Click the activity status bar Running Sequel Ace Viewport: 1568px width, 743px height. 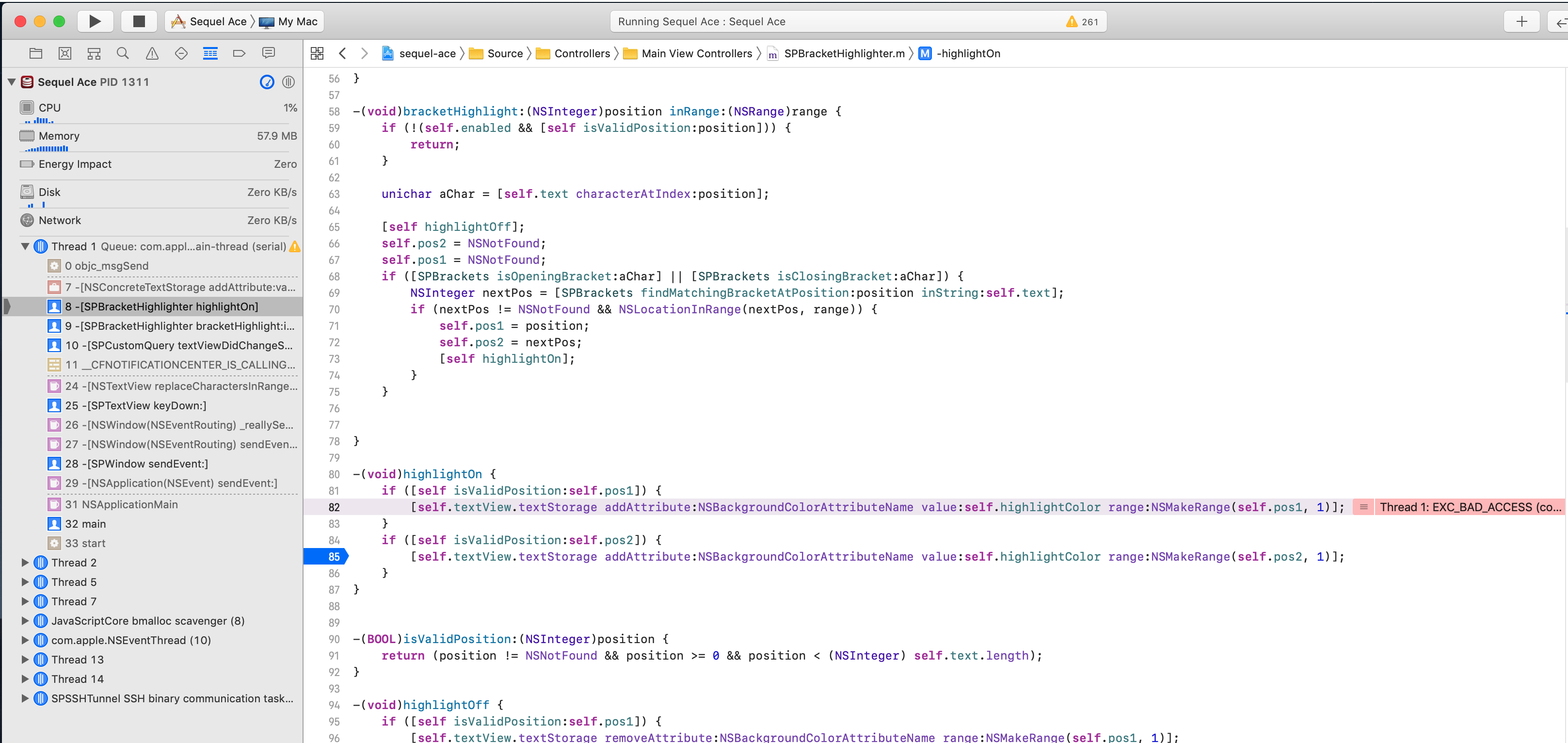coord(858,22)
